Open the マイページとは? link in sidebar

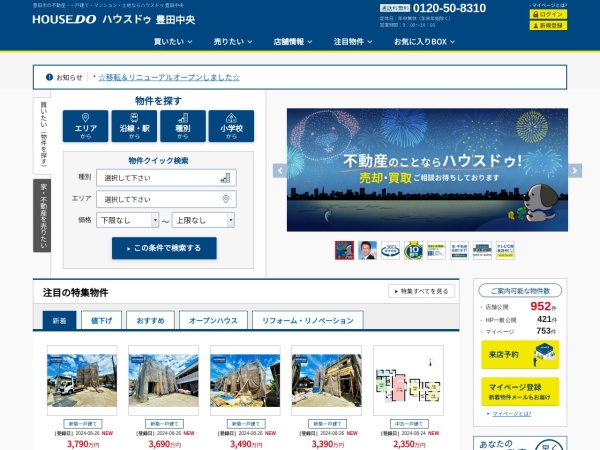tap(512, 414)
